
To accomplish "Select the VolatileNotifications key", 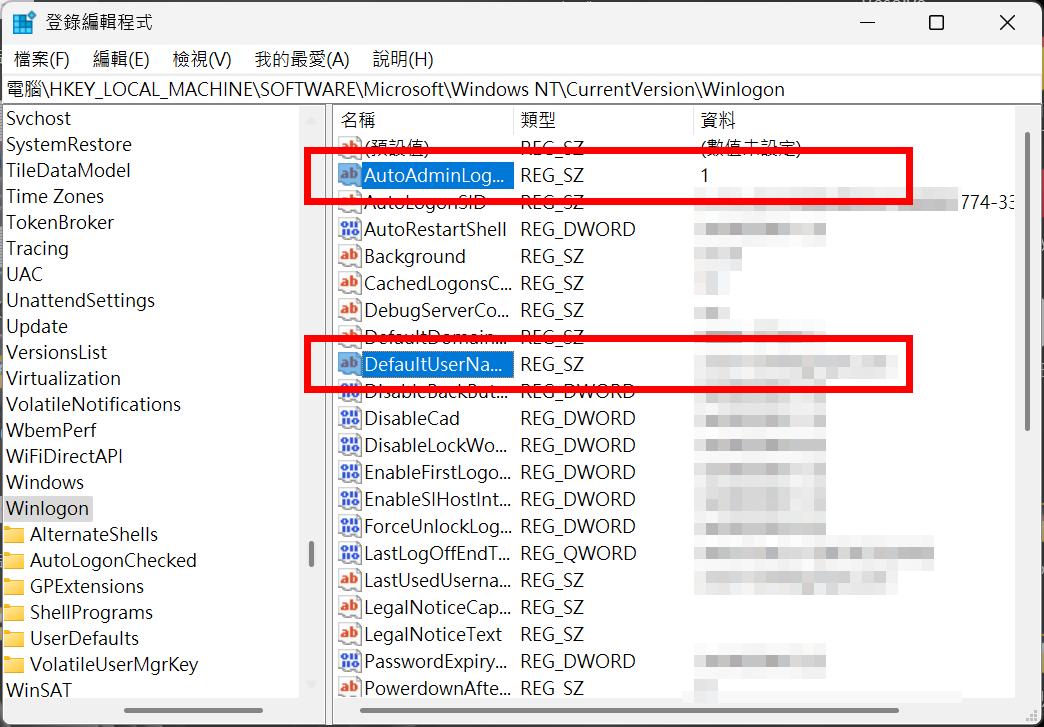I will [94, 404].
